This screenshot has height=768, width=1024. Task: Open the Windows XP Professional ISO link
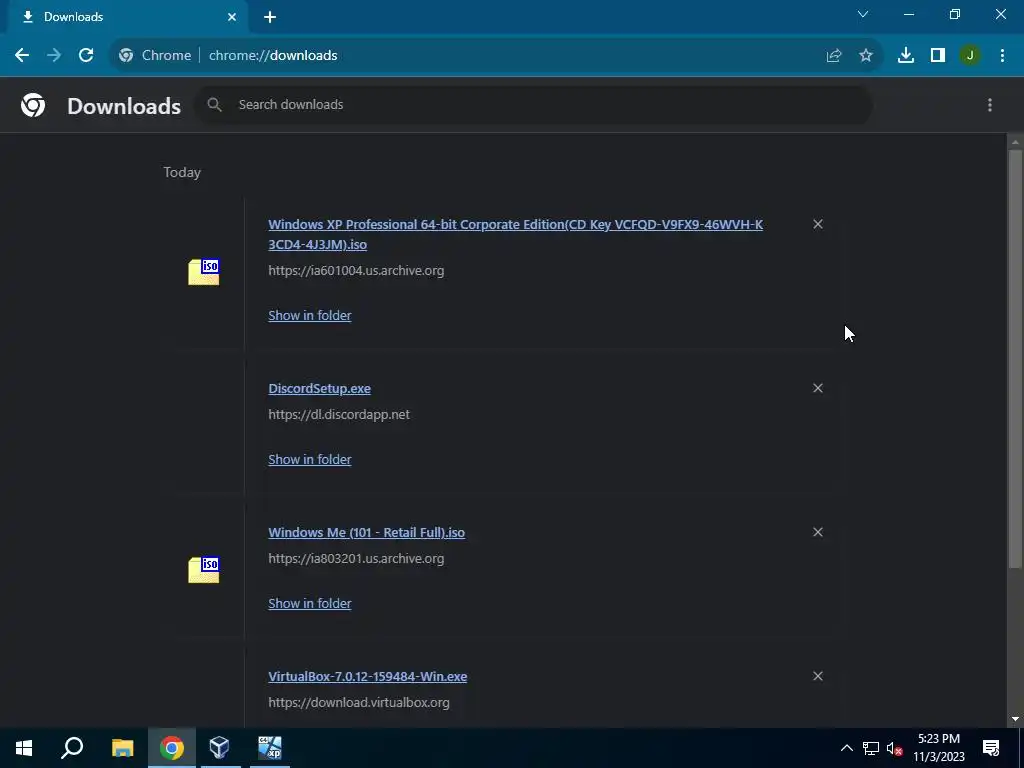tap(515, 234)
